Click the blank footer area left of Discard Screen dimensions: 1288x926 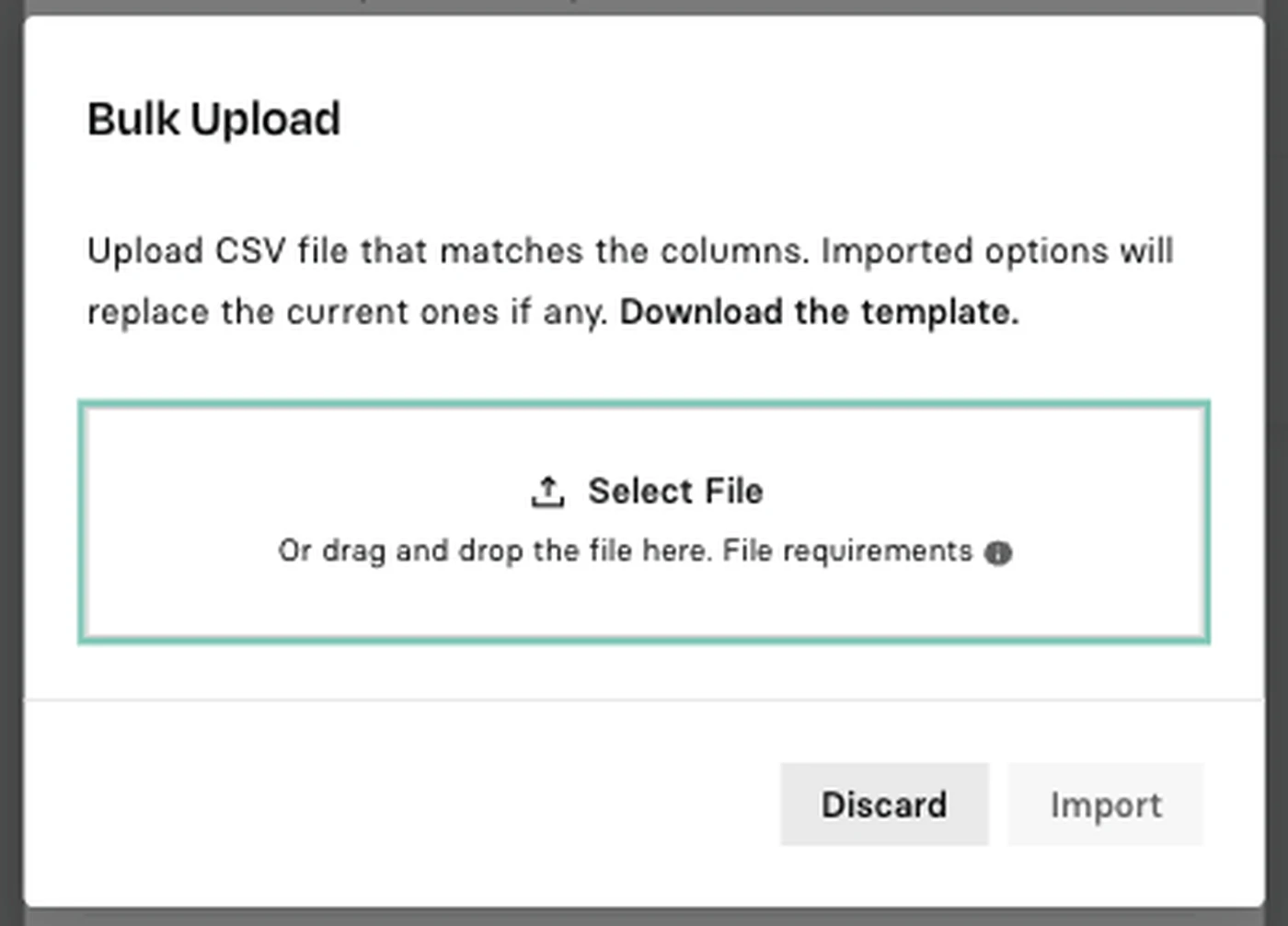[396, 804]
